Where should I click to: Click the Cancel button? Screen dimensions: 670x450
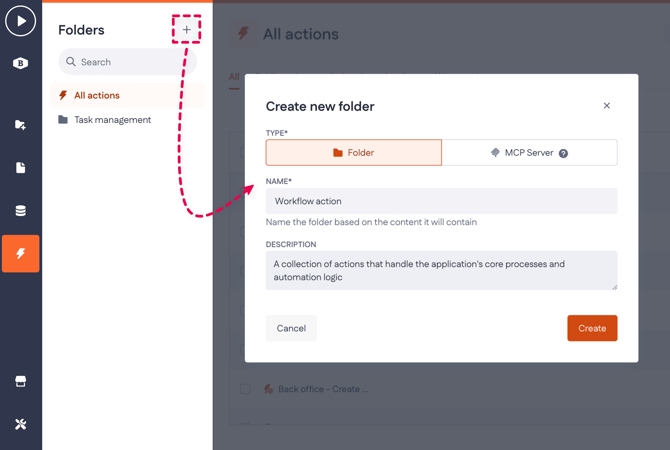[291, 328]
